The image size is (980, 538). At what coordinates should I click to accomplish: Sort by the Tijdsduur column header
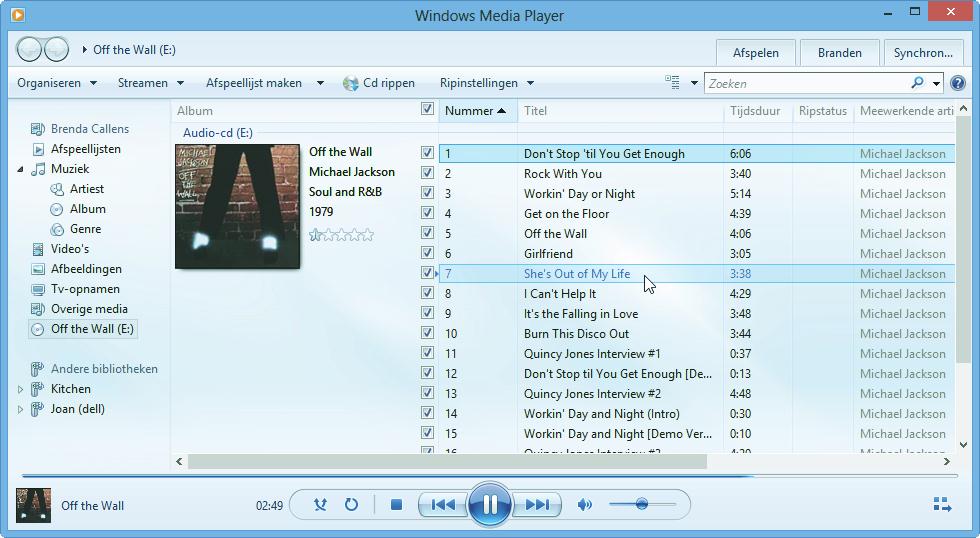pos(758,111)
